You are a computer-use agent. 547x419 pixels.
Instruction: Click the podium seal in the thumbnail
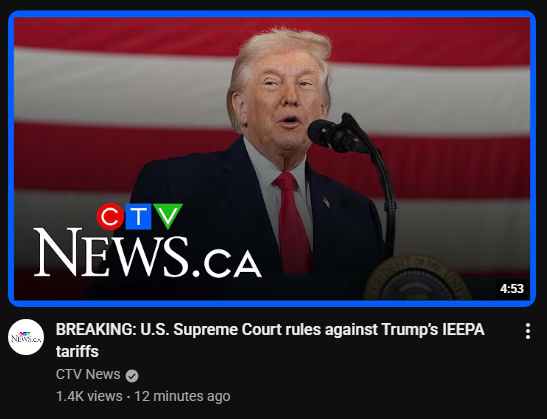click(x=417, y=278)
